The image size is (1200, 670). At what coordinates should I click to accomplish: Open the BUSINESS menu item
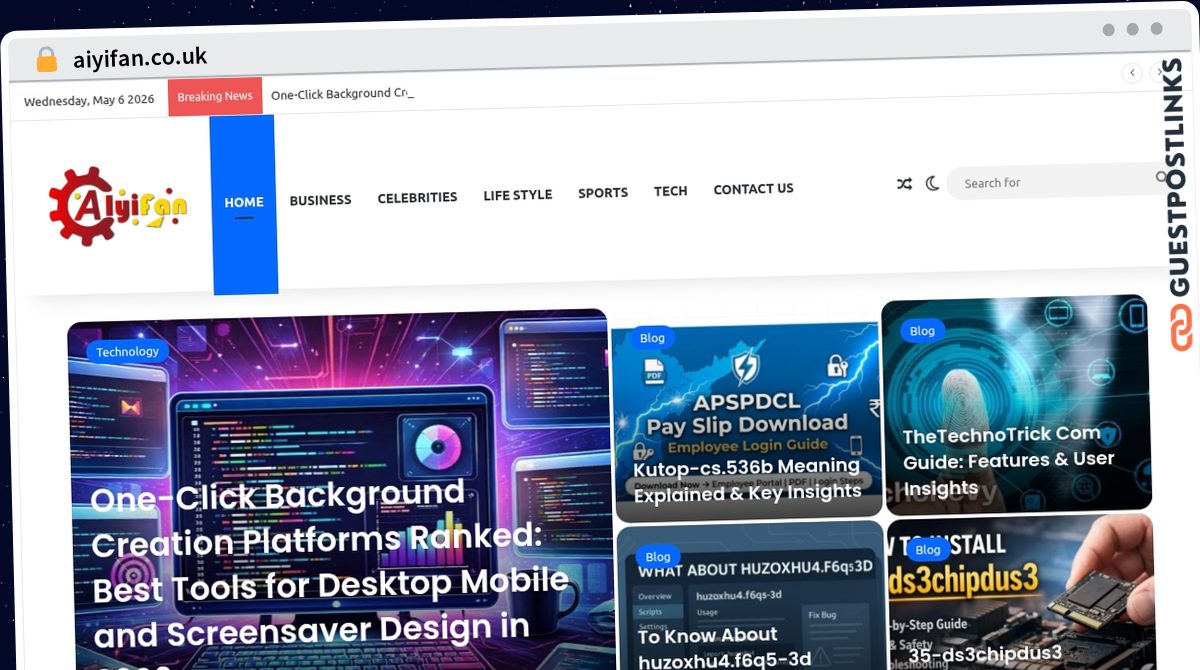[320, 200]
